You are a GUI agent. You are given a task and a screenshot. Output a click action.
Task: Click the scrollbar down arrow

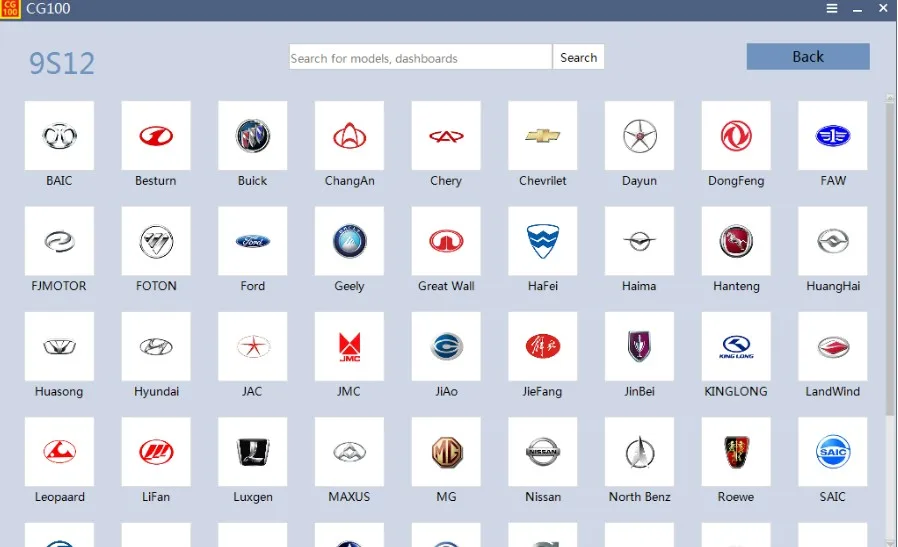pyautogui.click(x=890, y=542)
